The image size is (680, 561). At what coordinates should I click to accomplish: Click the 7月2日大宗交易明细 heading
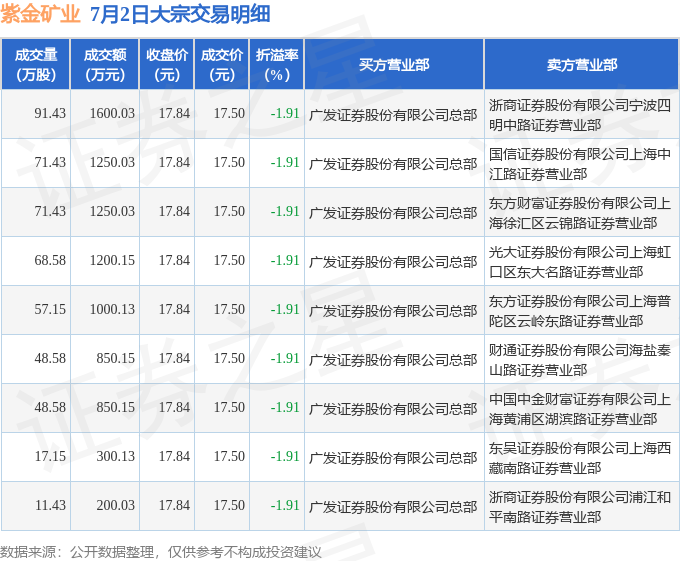click(180, 14)
